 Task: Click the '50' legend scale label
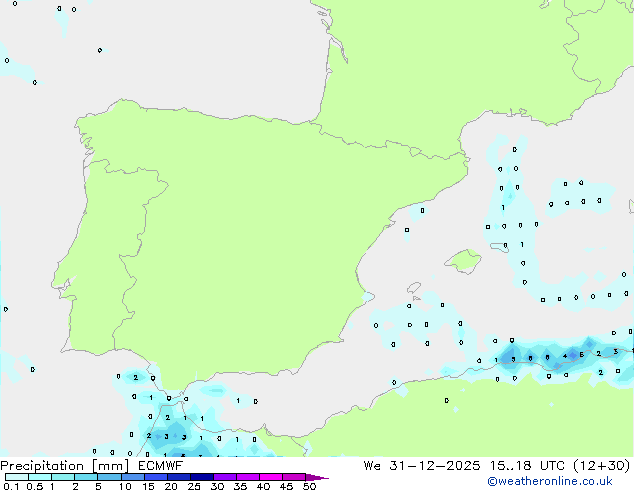[309, 486]
